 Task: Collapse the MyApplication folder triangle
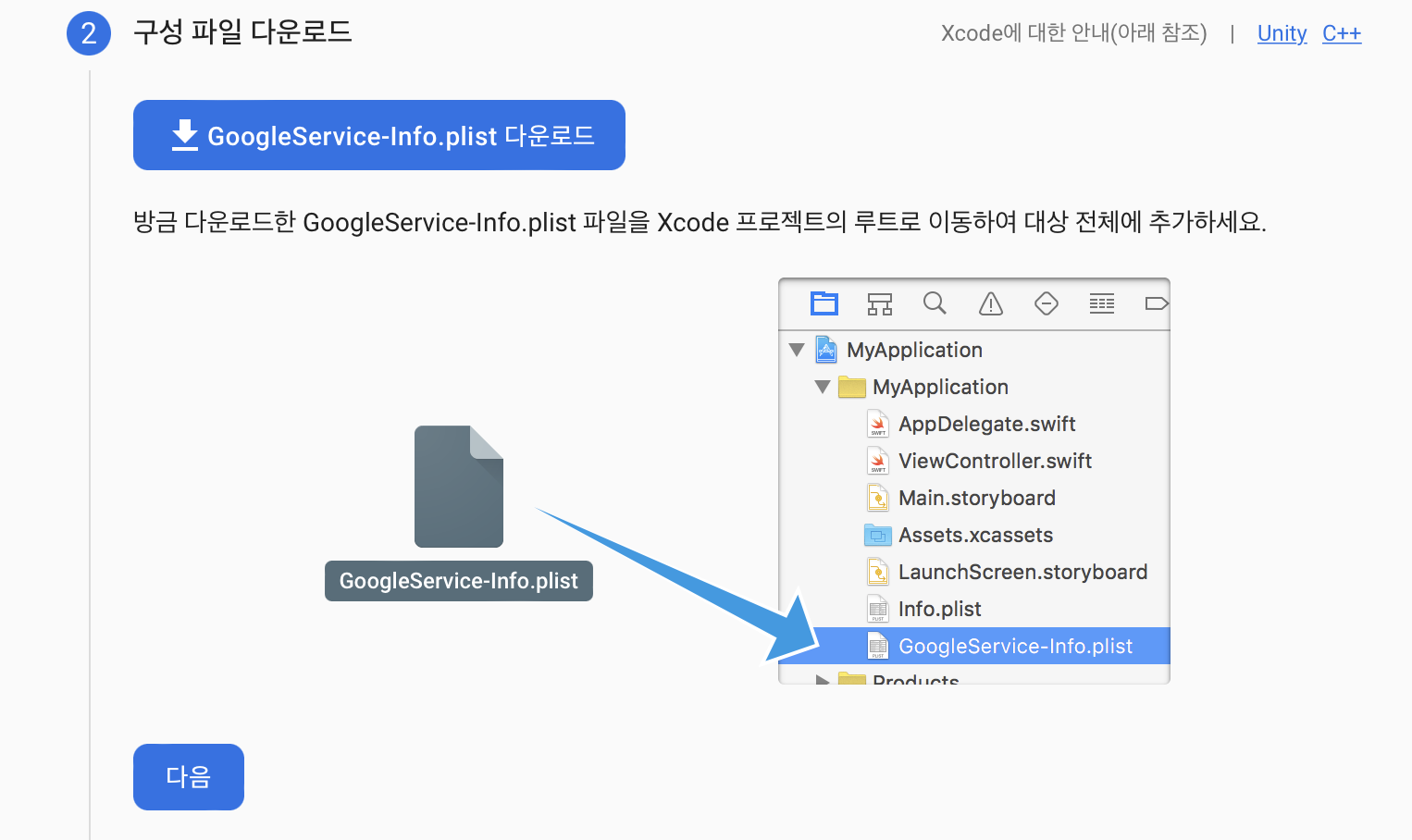tap(823, 387)
